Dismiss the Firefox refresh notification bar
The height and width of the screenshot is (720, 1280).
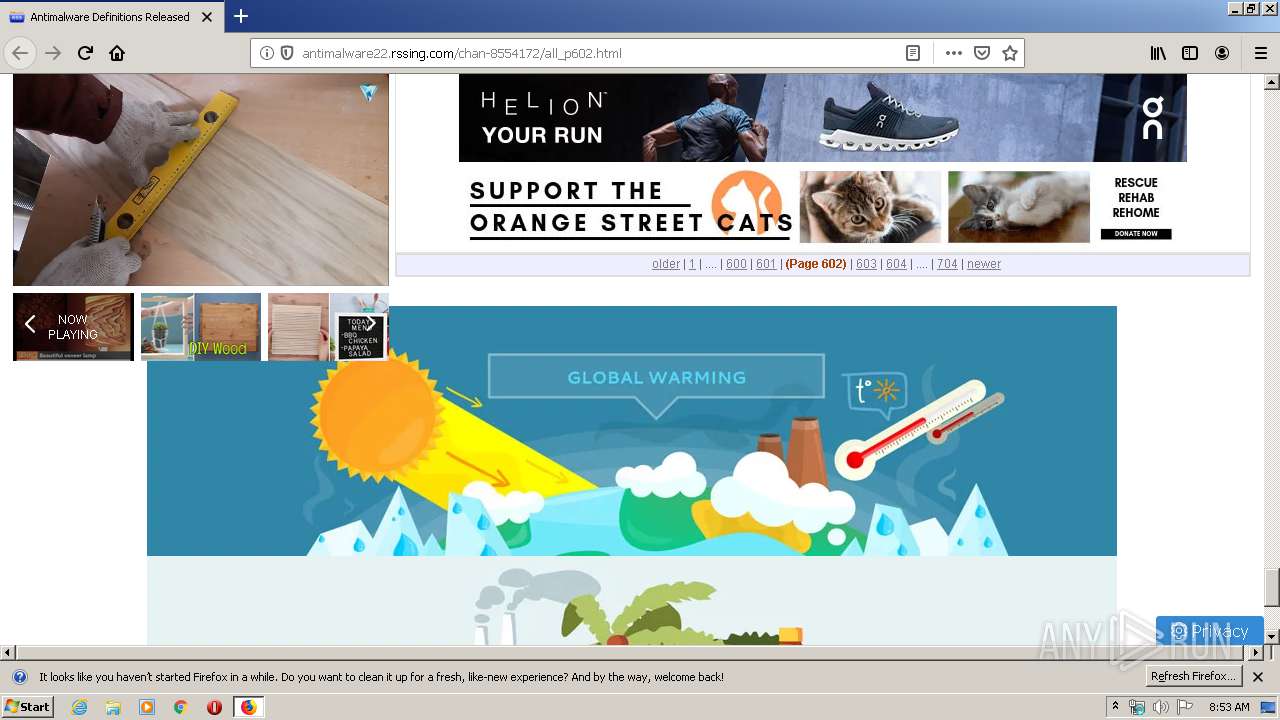click(x=1258, y=677)
